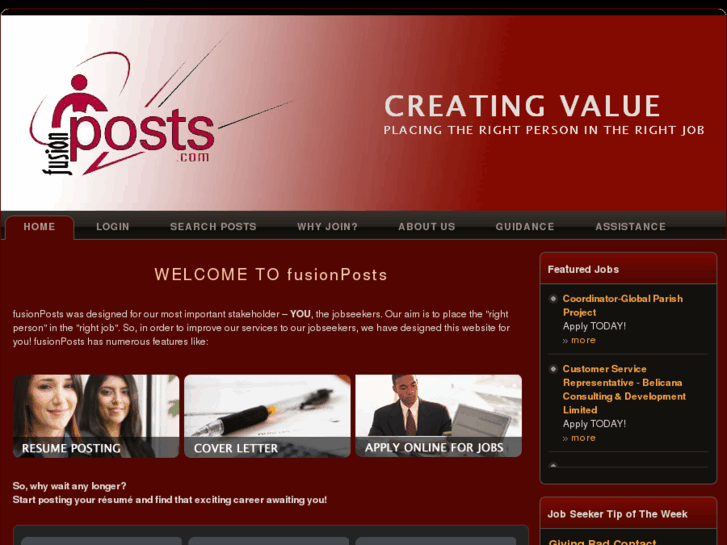
Task: Go to the LOGIN page
Action: pos(113,227)
